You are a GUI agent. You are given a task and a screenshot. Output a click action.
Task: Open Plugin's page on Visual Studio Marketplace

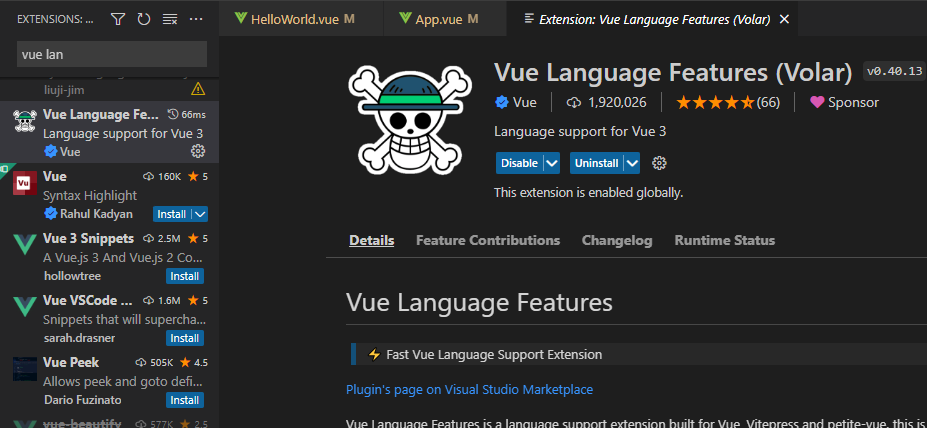pyautogui.click(x=469, y=390)
